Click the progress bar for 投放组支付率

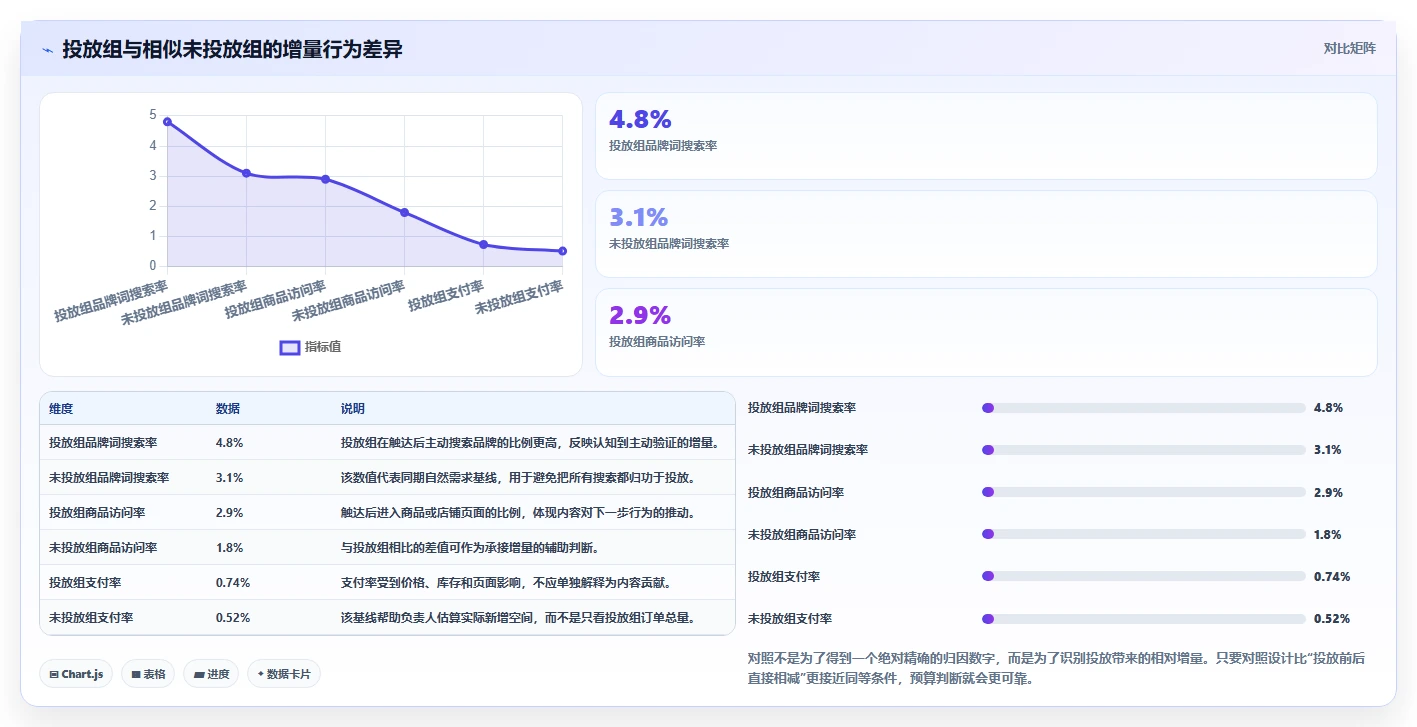pyautogui.click(x=1144, y=576)
